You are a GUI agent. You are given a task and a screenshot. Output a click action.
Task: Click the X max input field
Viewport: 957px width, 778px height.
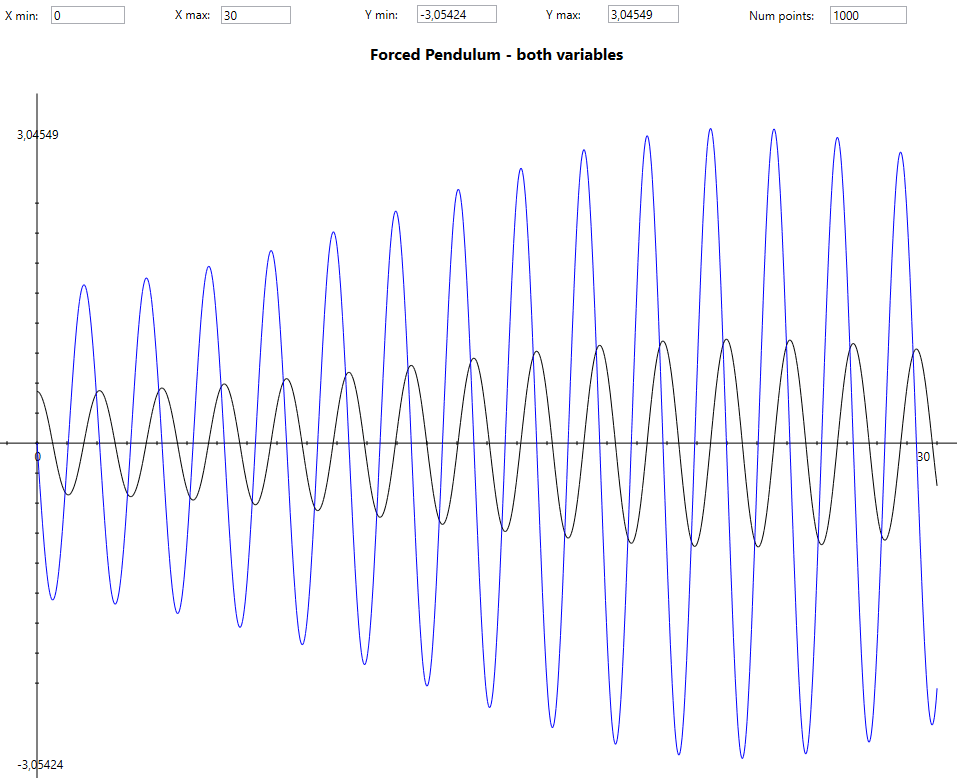point(255,15)
